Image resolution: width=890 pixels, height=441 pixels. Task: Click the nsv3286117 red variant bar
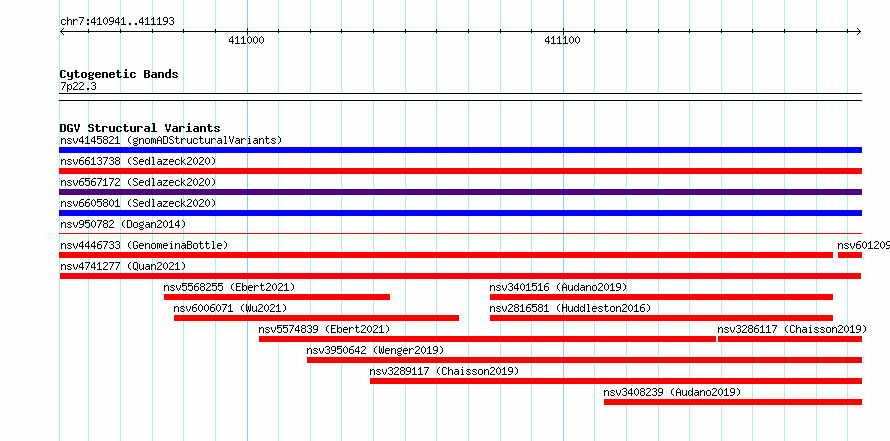(x=790, y=339)
